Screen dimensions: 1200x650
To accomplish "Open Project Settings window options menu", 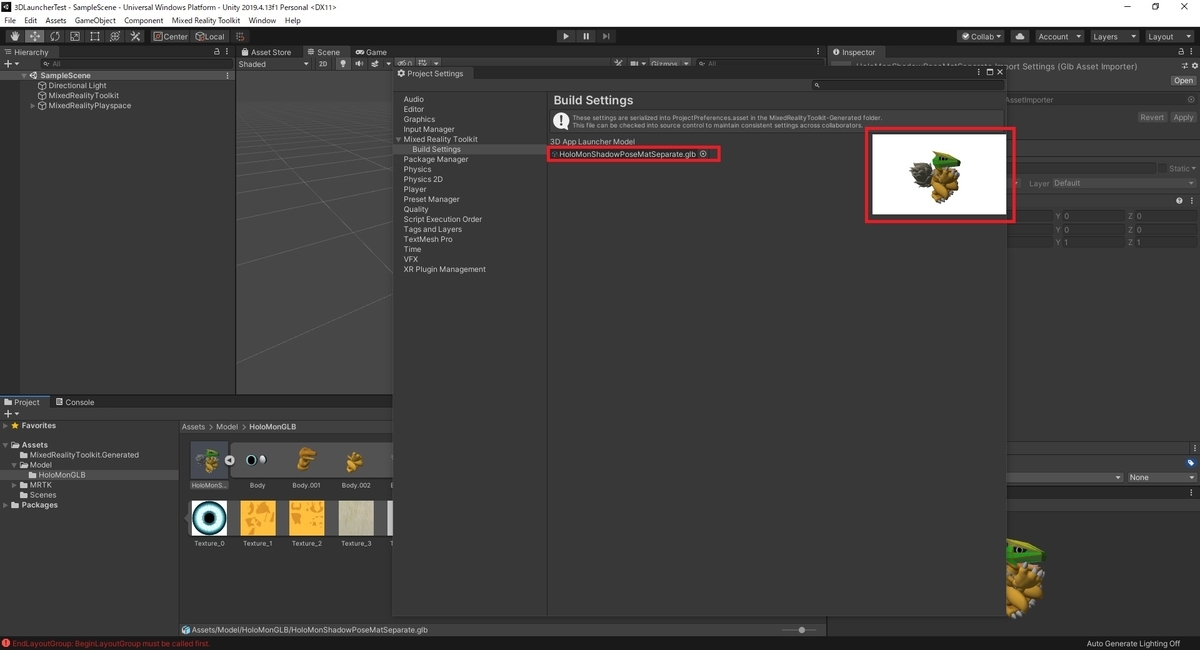I will pos(979,72).
